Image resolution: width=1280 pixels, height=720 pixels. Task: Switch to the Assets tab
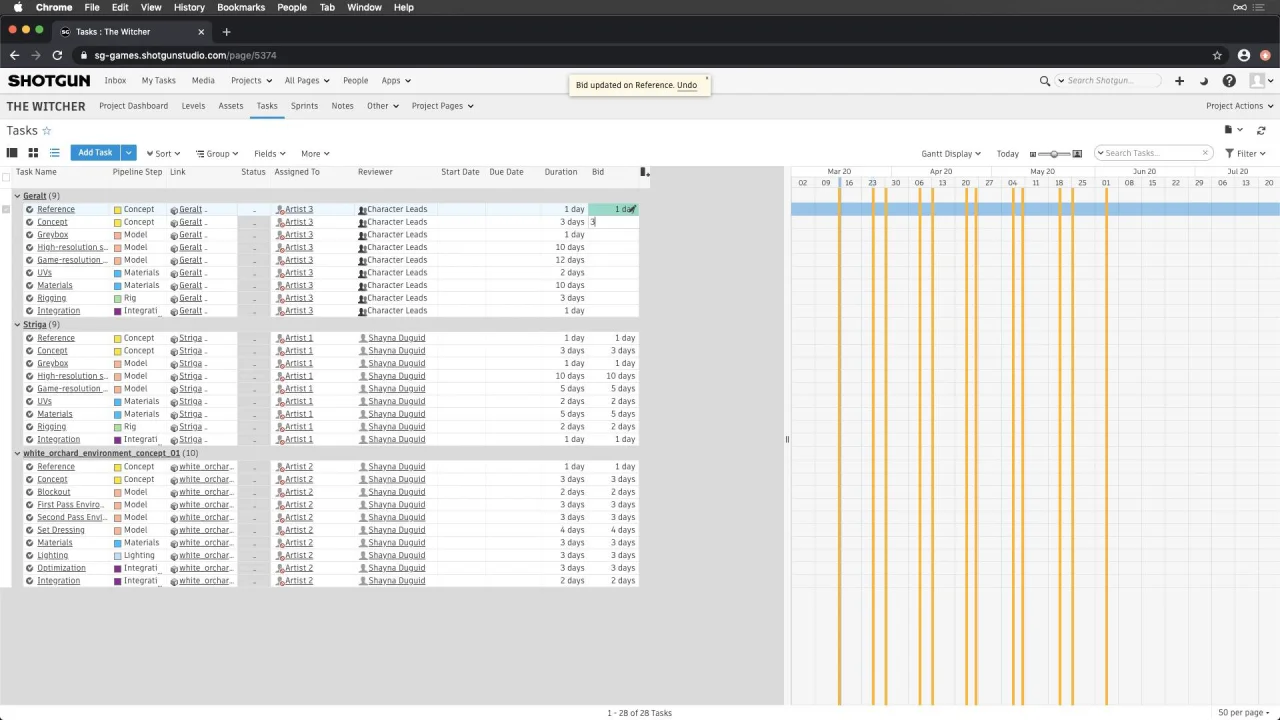pyautogui.click(x=231, y=106)
